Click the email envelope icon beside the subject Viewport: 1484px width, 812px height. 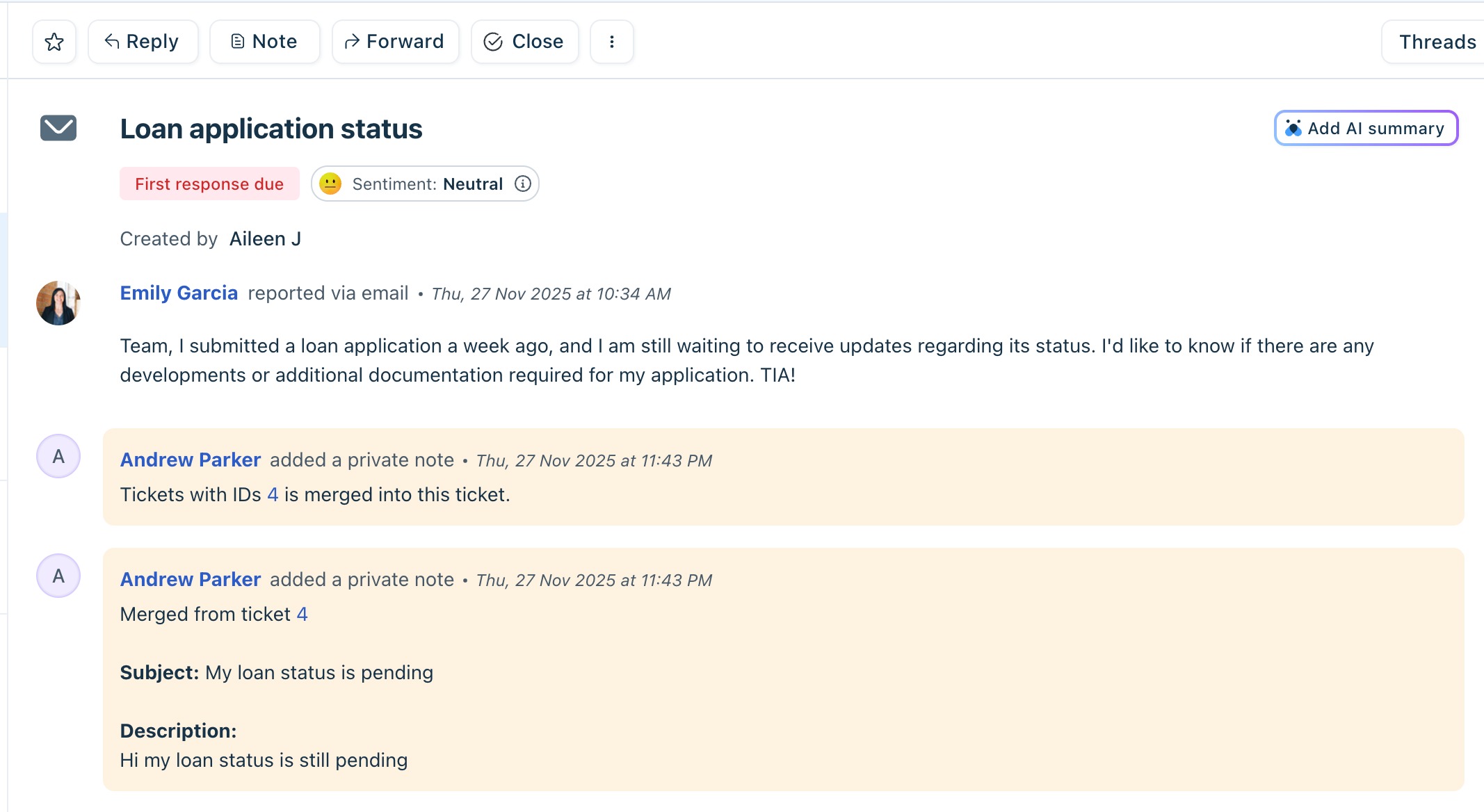[58, 128]
